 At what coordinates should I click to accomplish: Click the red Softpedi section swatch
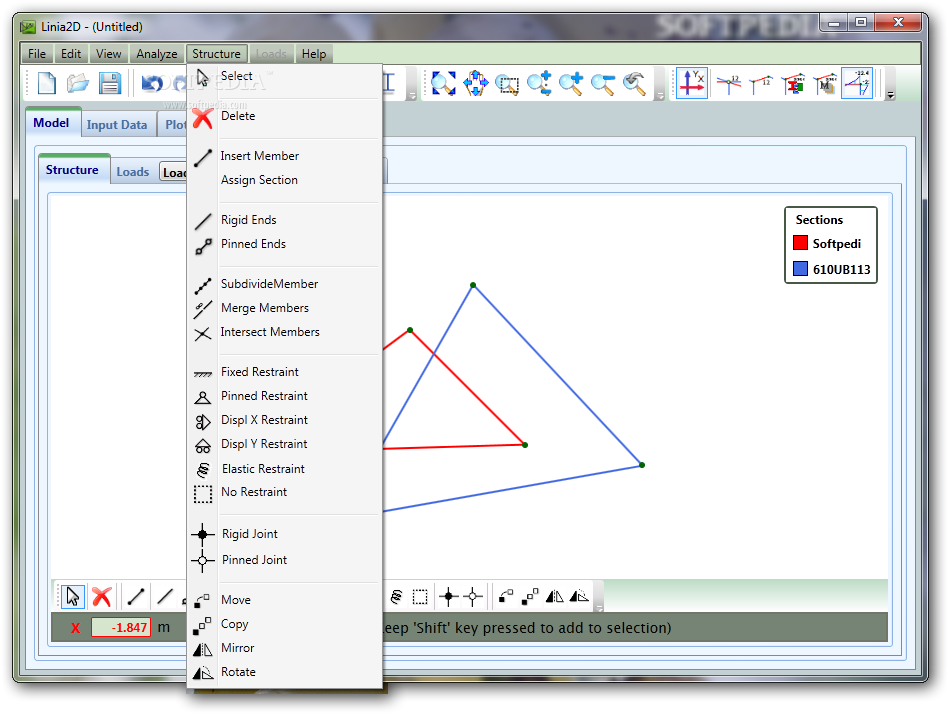click(800, 243)
